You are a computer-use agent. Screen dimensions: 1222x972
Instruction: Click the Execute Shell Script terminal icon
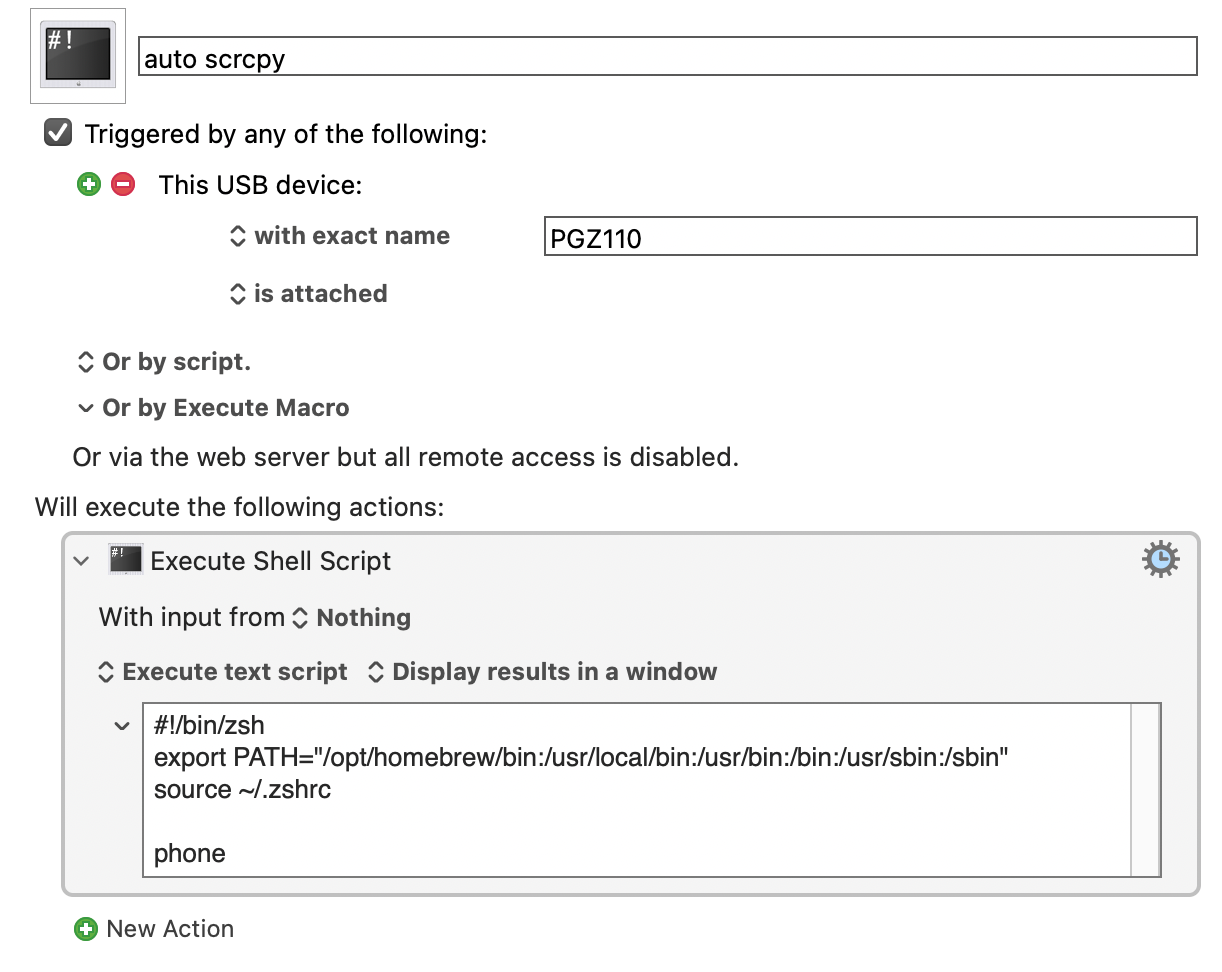[x=126, y=561]
